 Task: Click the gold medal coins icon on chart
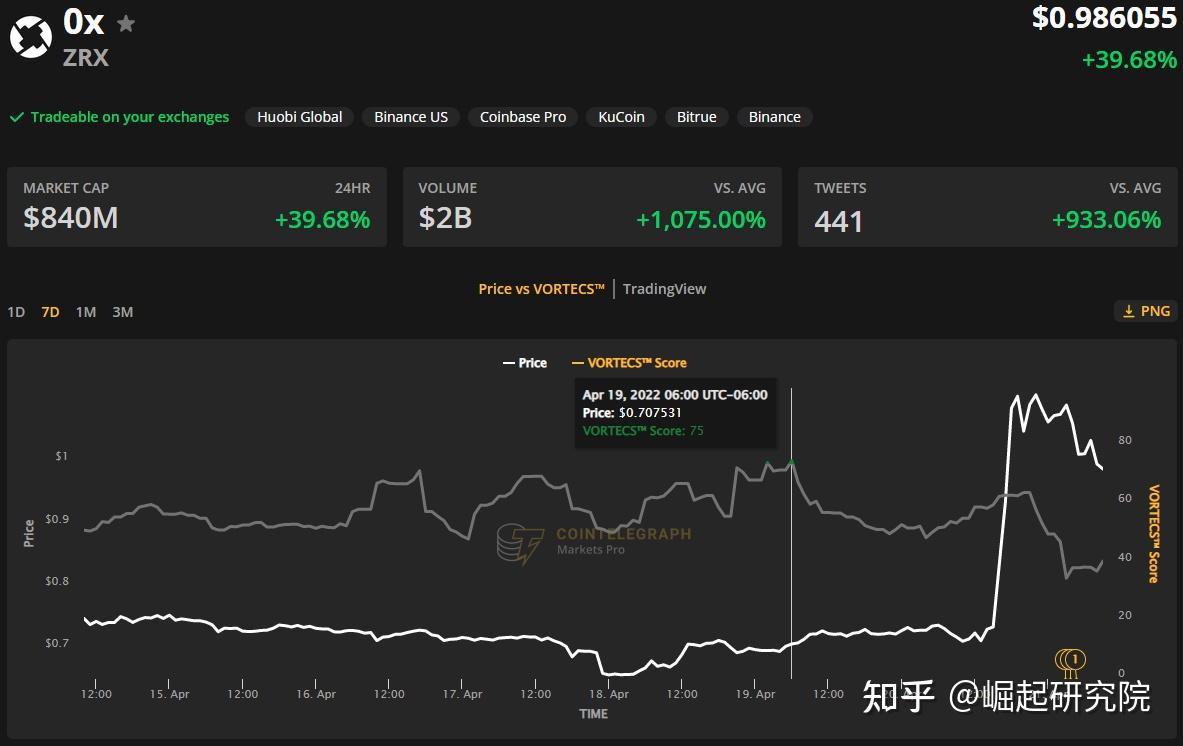point(1070,662)
